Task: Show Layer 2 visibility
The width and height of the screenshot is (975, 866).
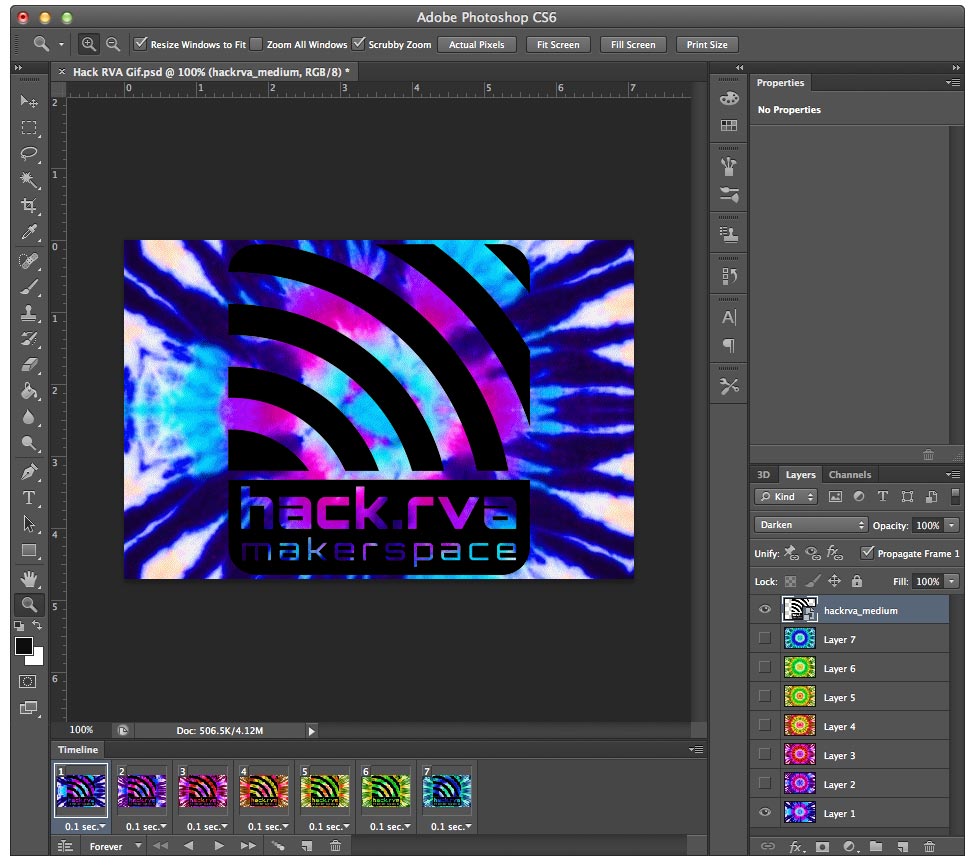Action: click(765, 783)
